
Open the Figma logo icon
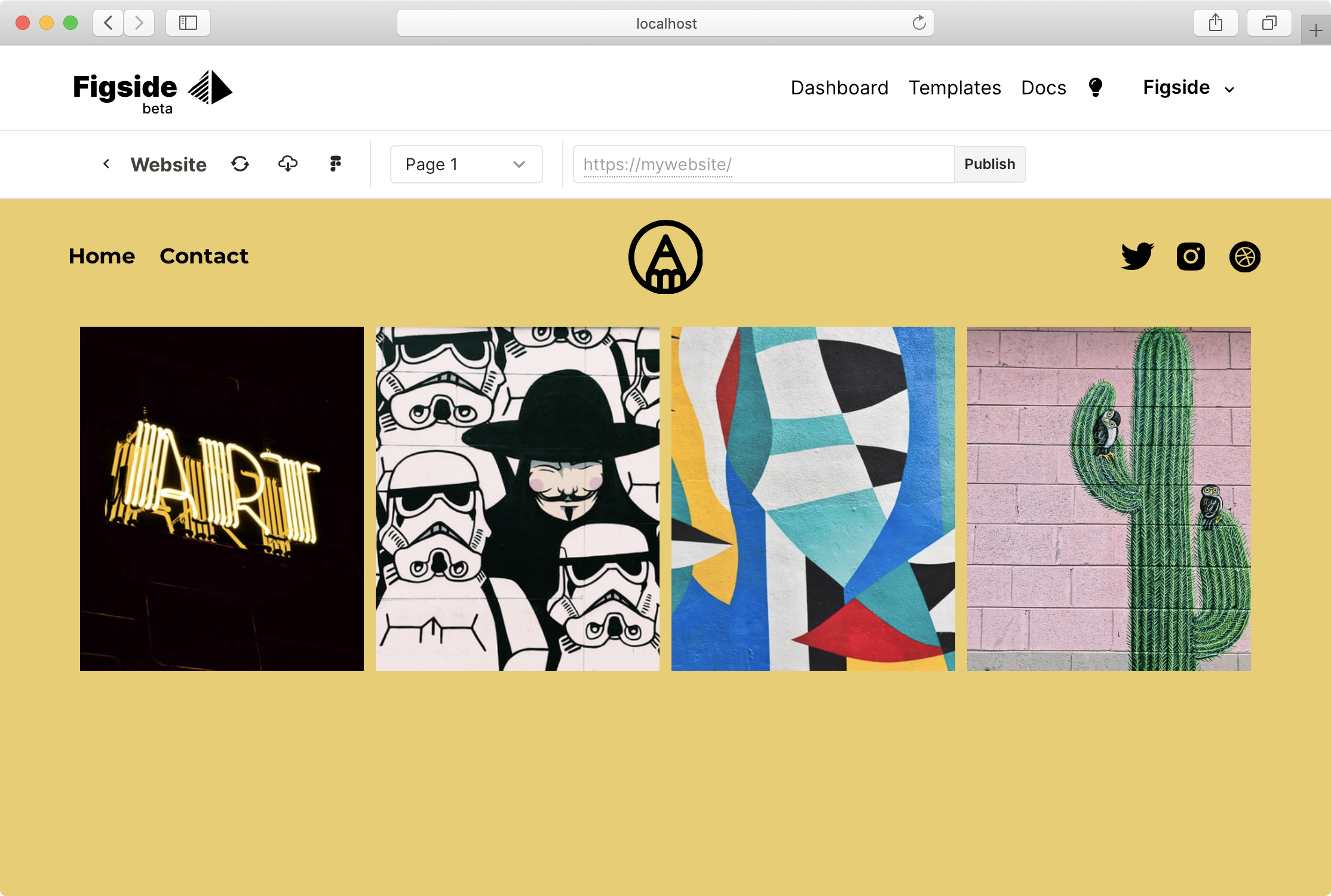pos(336,164)
